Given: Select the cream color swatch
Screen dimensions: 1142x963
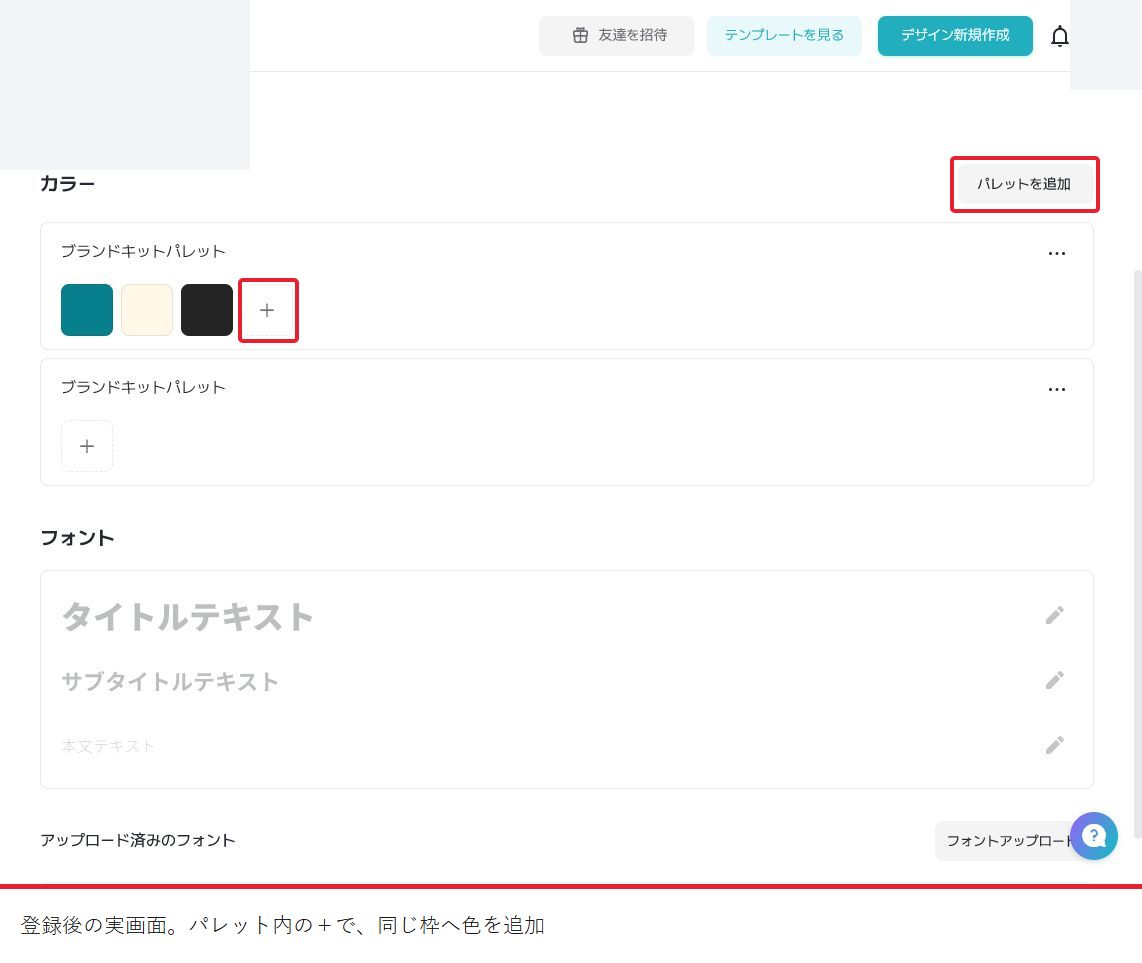Looking at the screenshot, I should [x=146, y=310].
